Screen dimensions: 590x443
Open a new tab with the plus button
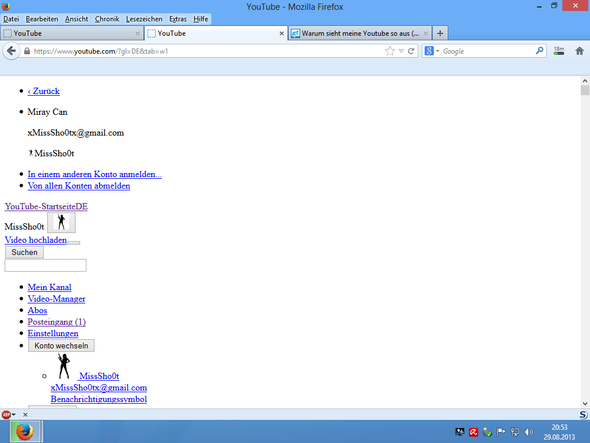440,33
